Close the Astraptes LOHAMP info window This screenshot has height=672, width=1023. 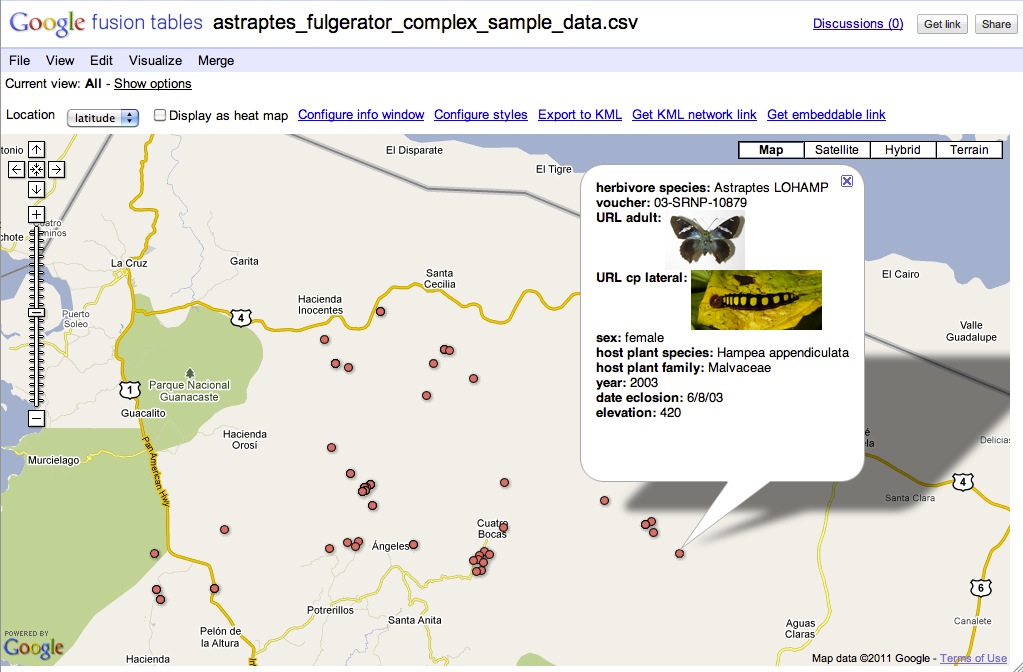846,181
